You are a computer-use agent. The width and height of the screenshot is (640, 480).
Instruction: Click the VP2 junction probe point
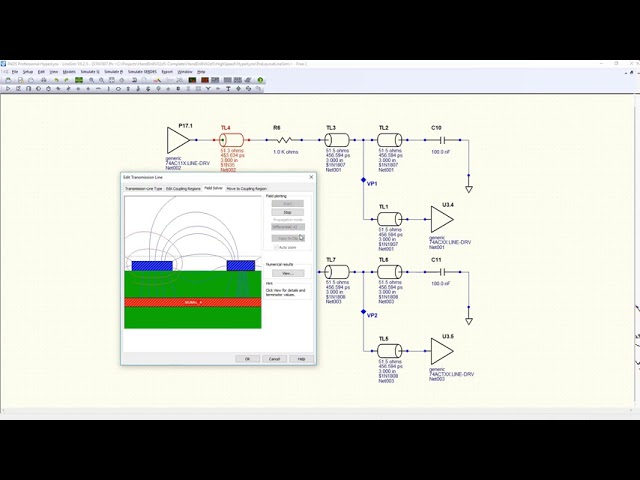point(363,311)
